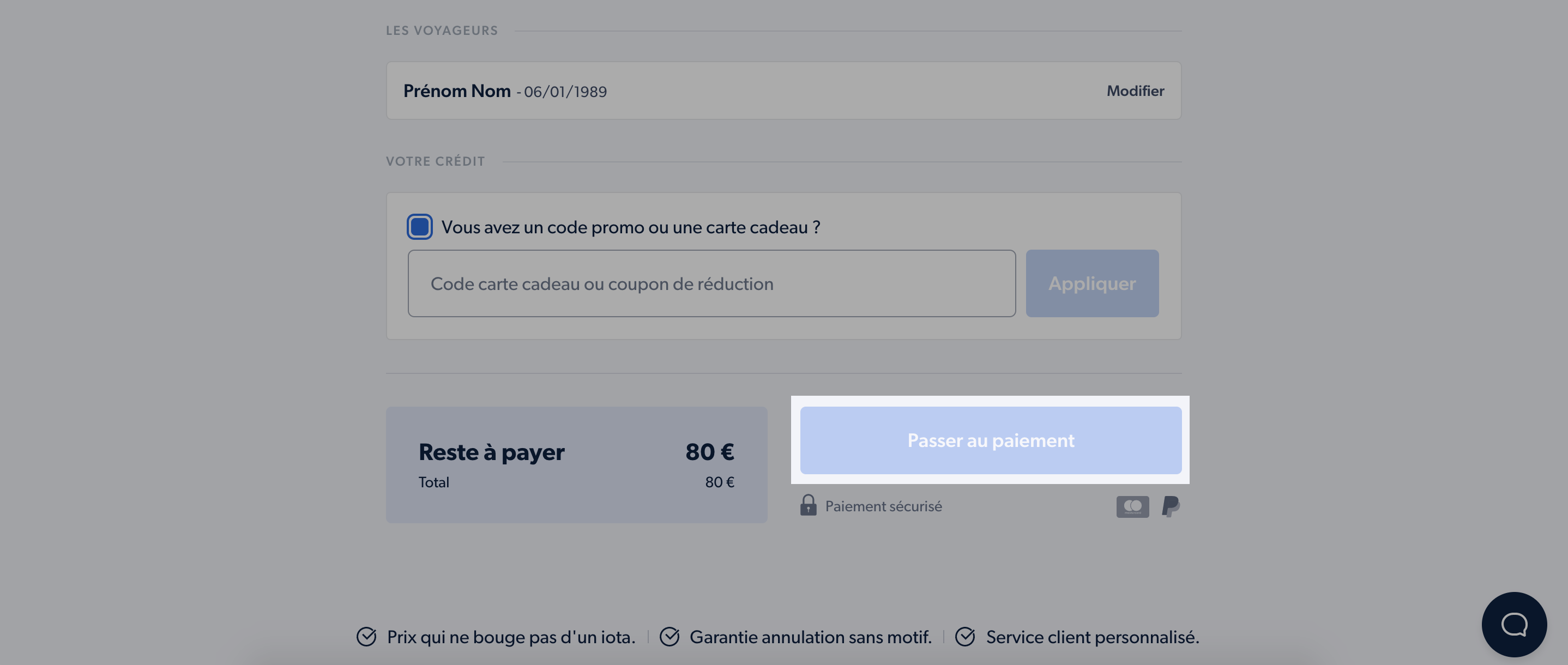
Task: Toggle the promo code or gift card checkbox
Action: 419,226
